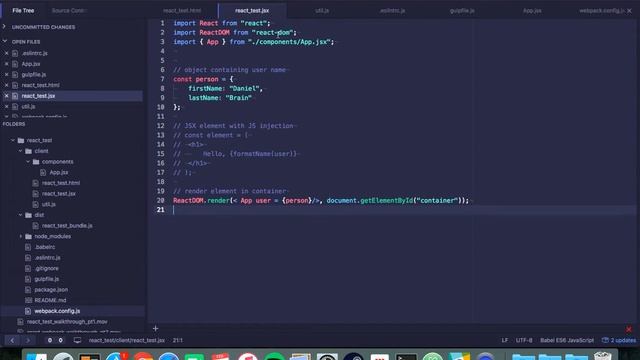Image resolution: width=640 pixels, height=360 pixels.
Task: Open react_test.html under the client folder
Action: click(x=61, y=183)
